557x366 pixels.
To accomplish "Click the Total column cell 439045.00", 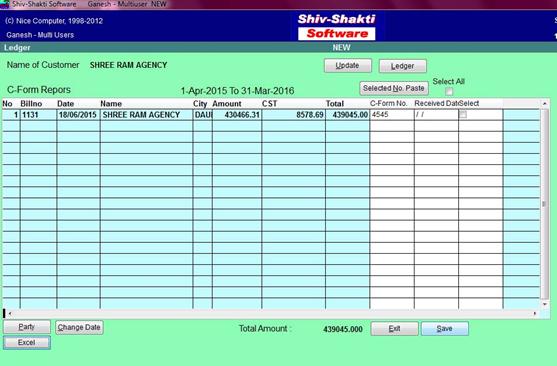I will pos(347,115).
